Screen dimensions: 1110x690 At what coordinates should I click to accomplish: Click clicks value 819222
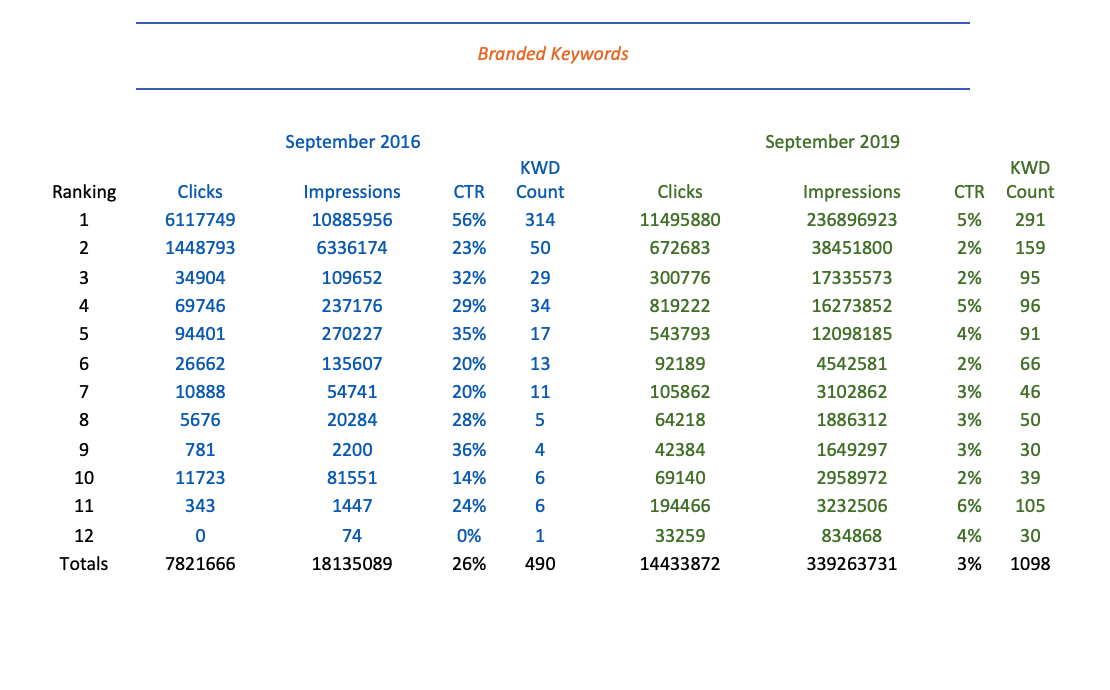coord(680,306)
